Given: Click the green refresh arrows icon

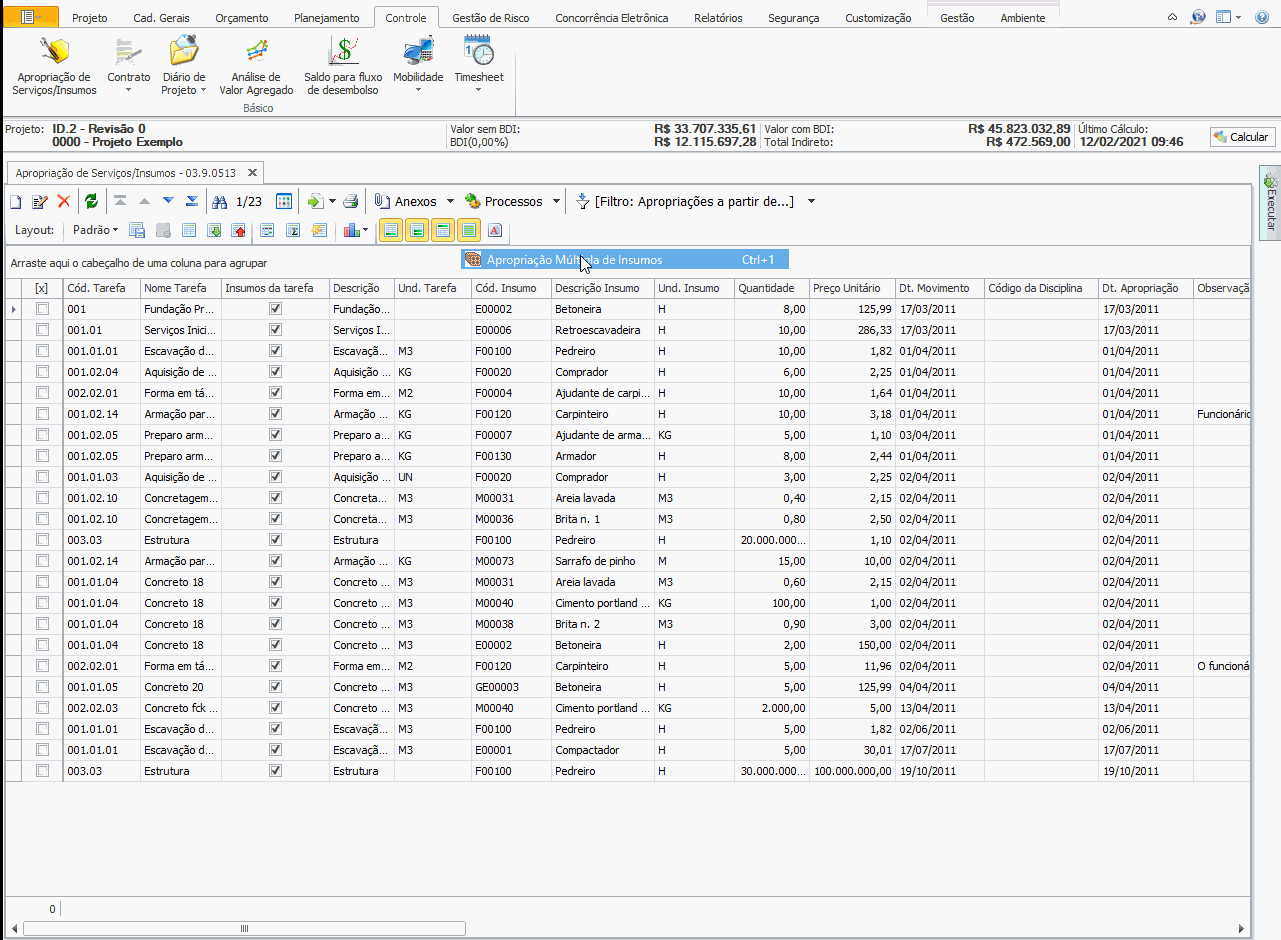Looking at the screenshot, I should click(x=92, y=202).
